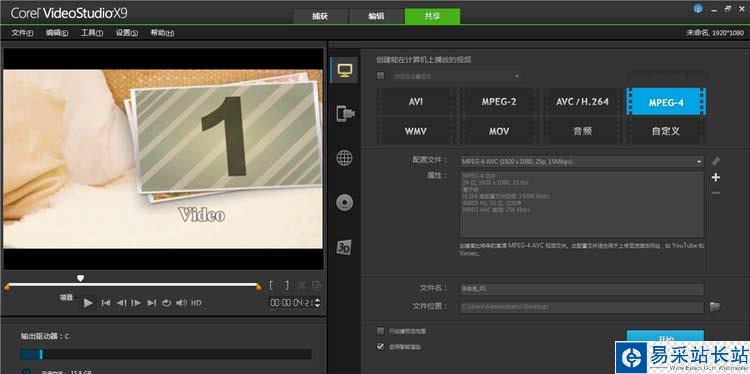750x374 pixels.
Task: Choose the WMV format
Action: coord(415,131)
